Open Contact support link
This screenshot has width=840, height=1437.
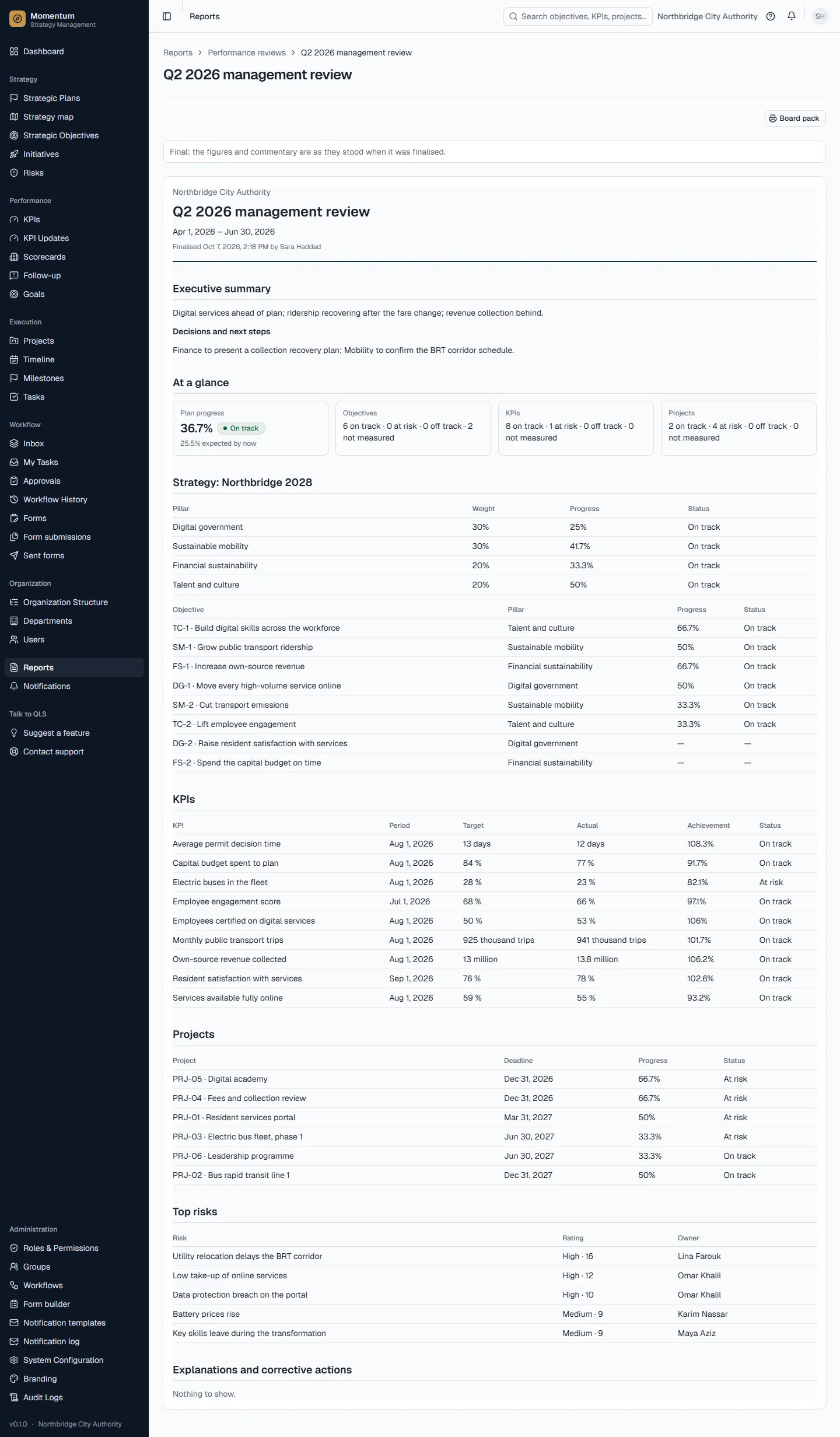(74, 751)
